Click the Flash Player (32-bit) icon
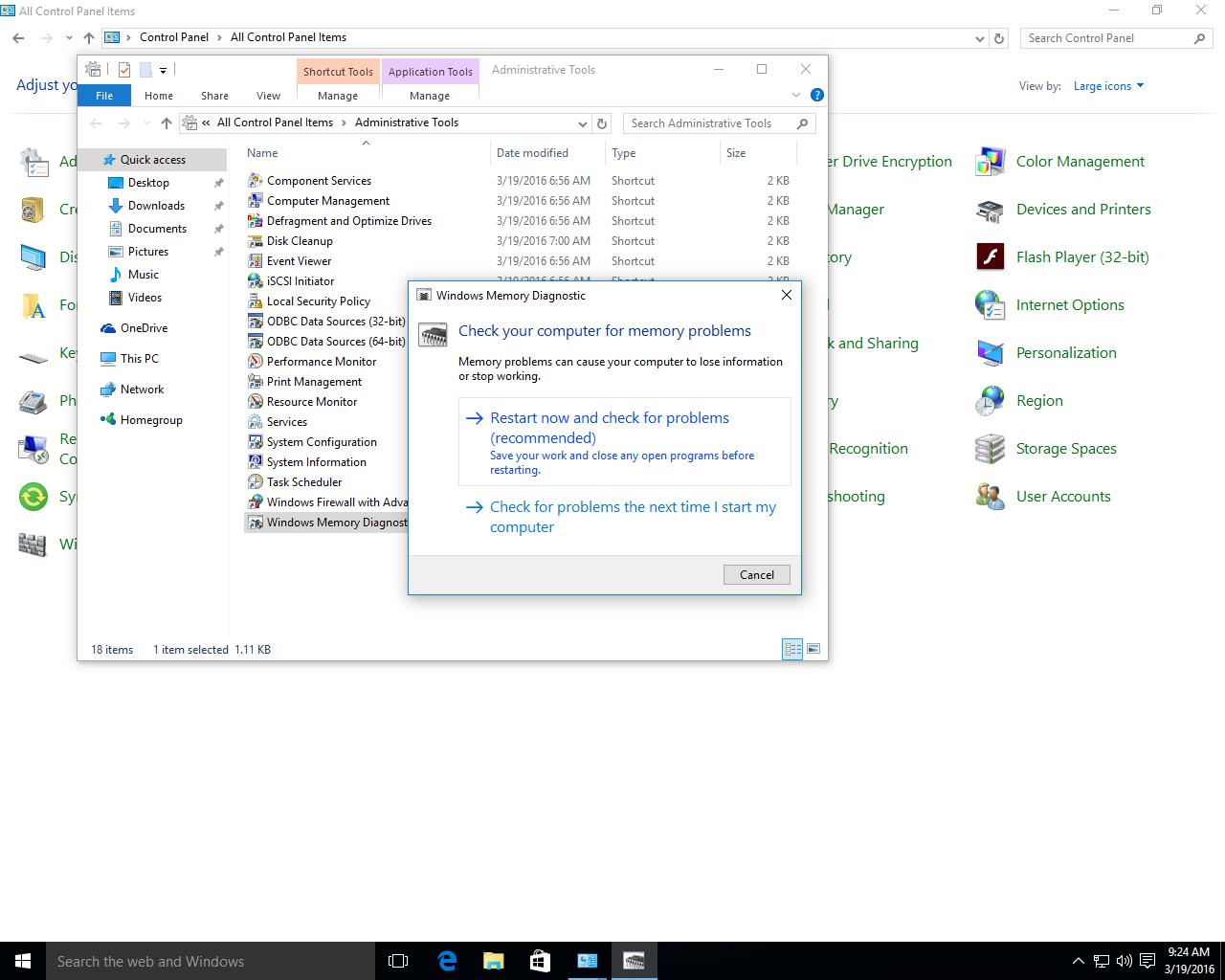The height and width of the screenshot is (980, 1225). click(990, 257)
